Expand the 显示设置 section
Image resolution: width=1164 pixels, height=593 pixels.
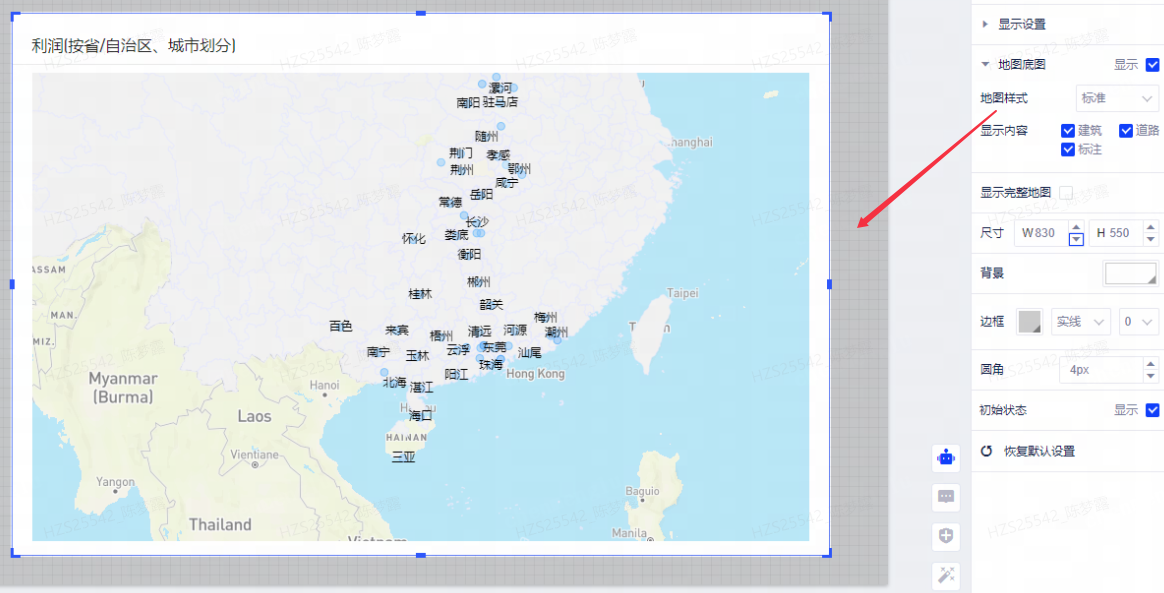[x=1021, y=24]
